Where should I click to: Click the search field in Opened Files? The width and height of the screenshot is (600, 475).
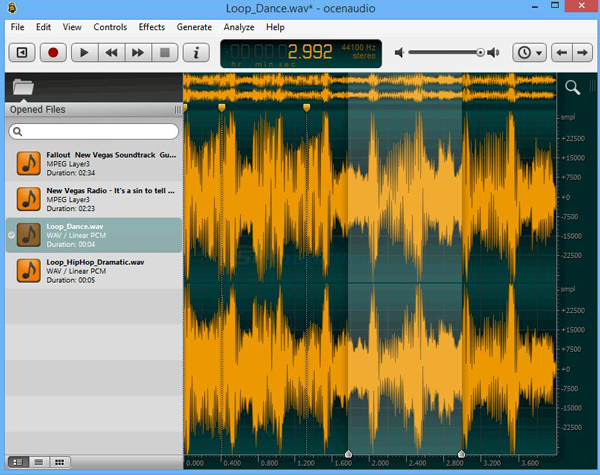(93, 131)
